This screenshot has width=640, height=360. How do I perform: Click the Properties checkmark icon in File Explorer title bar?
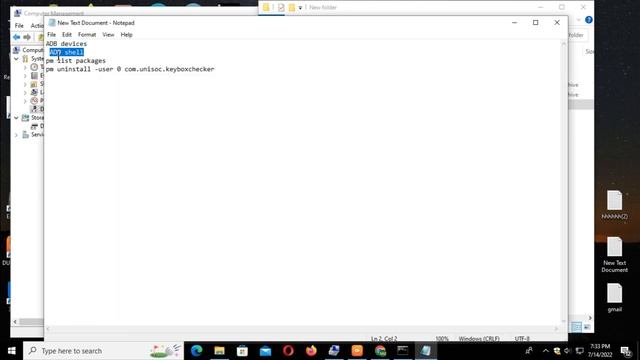coord(281,7)
